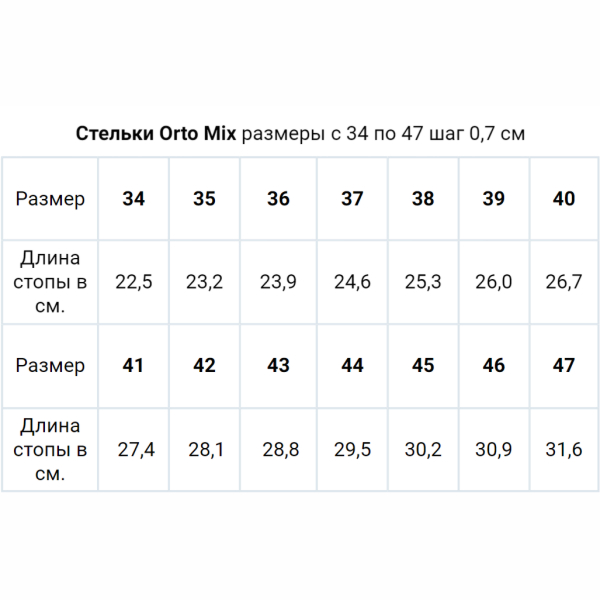Click the foot length value 22,5
600x600 pixels.
[134, 282]
